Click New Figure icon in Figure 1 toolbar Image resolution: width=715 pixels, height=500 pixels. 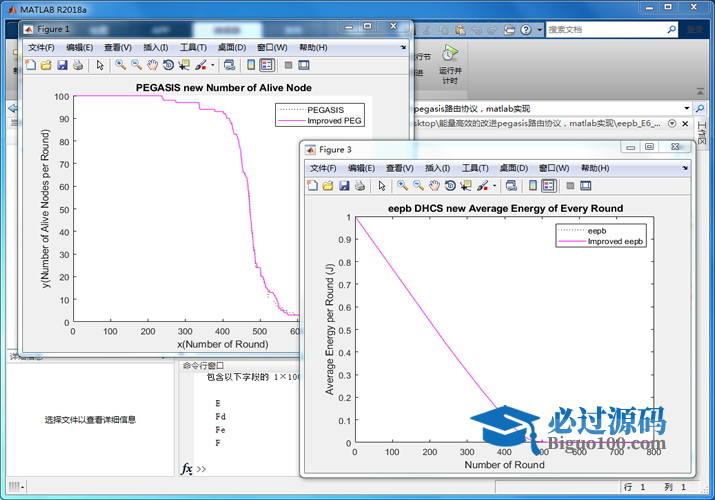31,65
